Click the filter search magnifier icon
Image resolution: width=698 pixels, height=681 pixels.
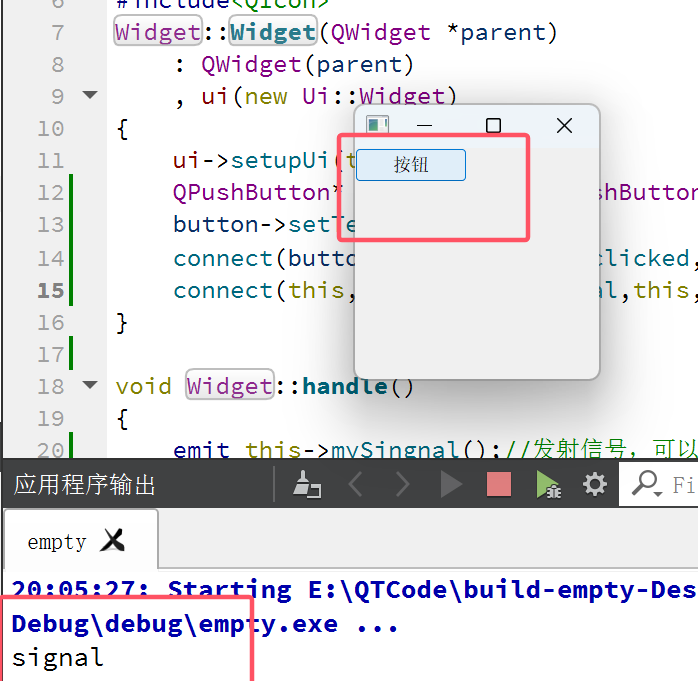click(646, 484)
